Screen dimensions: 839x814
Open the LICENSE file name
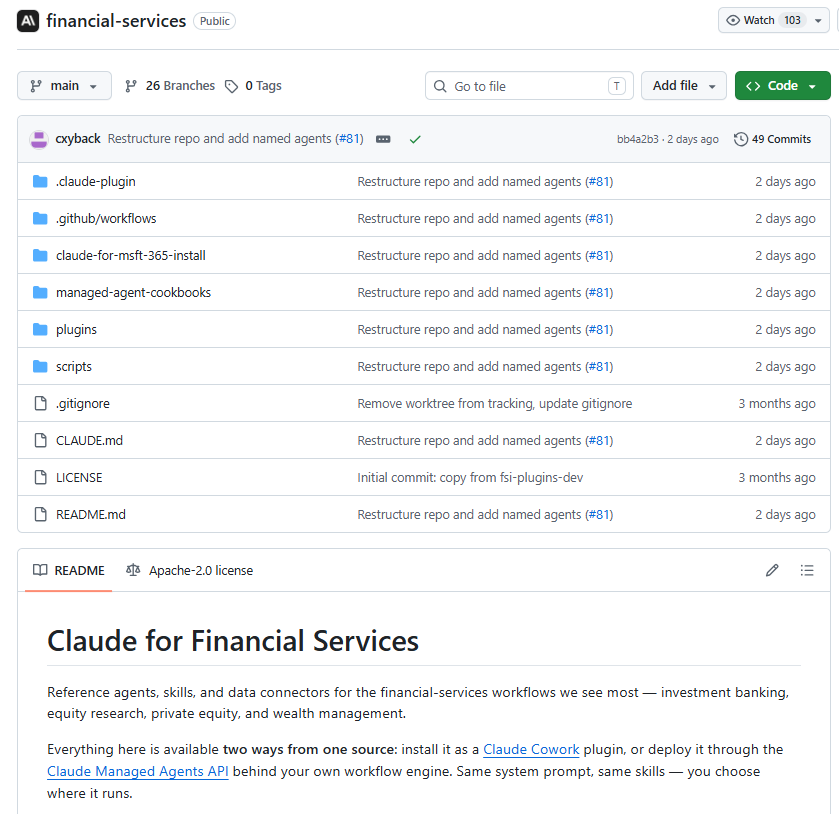(x=79, y=477)
